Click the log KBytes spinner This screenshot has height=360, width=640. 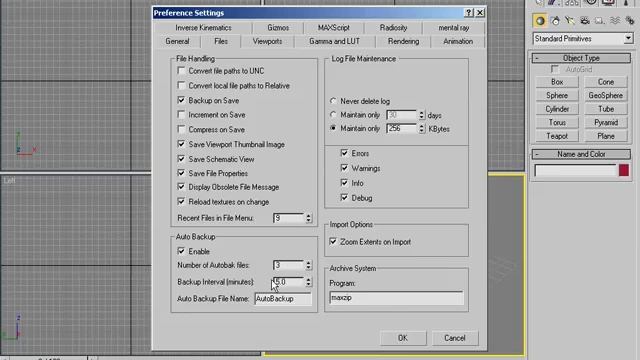422,129
